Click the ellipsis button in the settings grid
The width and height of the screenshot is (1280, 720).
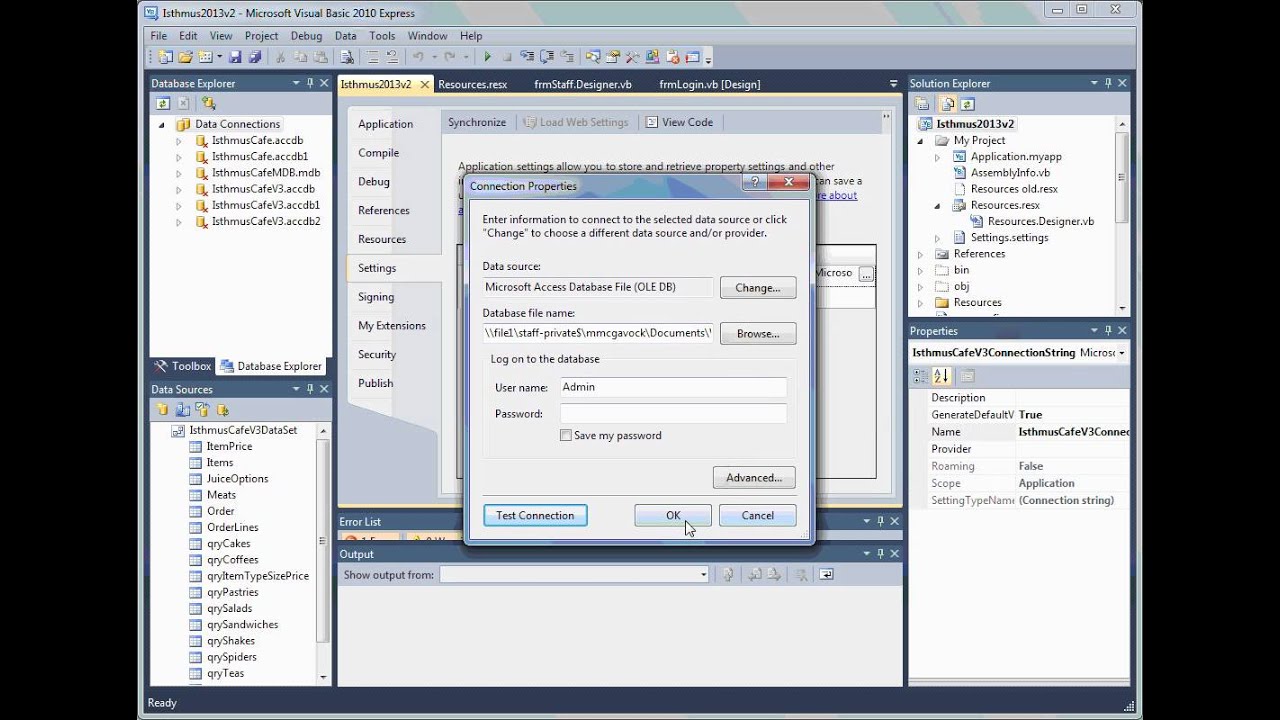tap(866, 273)
